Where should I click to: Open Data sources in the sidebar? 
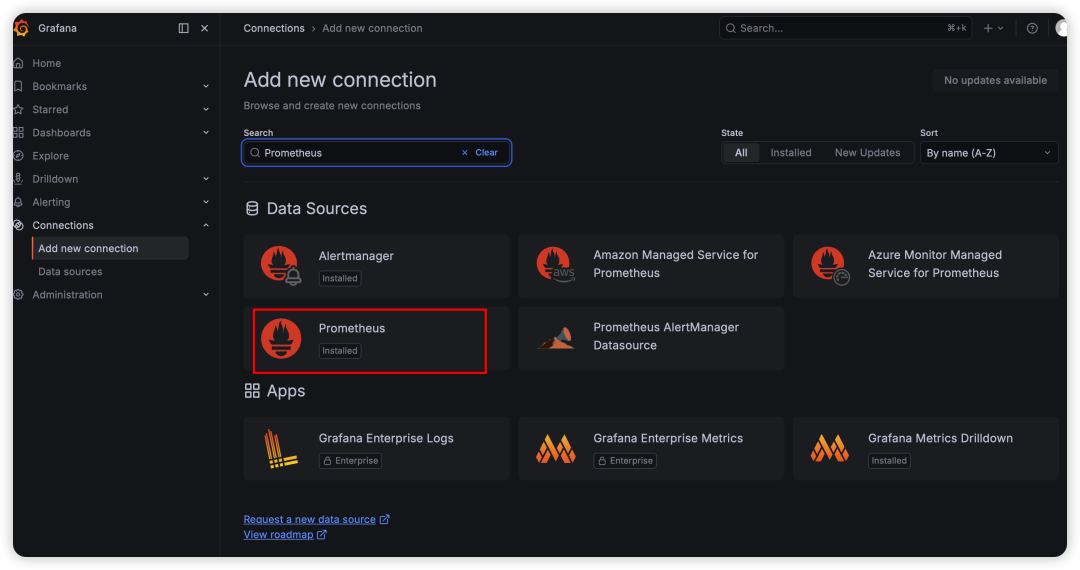[x=70, y=272]
